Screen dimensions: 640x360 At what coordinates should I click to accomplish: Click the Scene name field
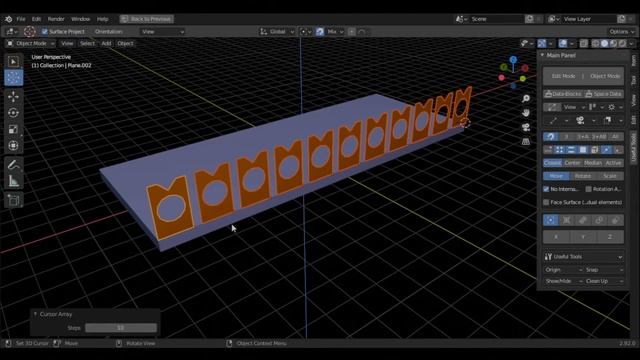coord(496,19)
